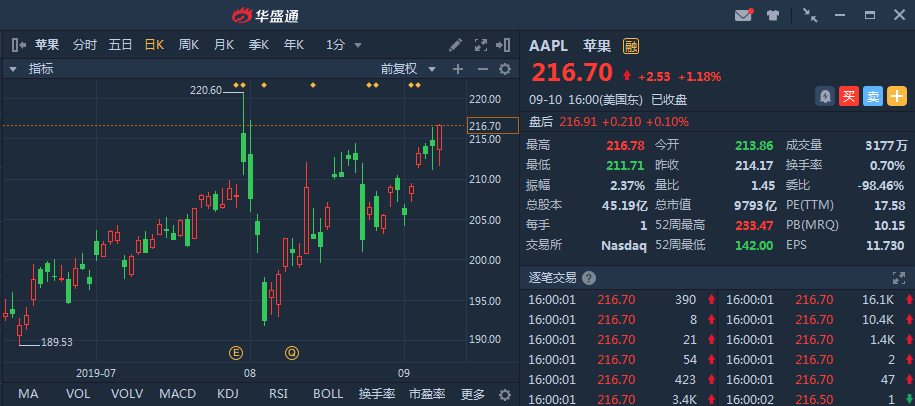Screen dimensions: 915x406
Task: Click the 189.53 low price annotation
Action: [x=57, y=342]
